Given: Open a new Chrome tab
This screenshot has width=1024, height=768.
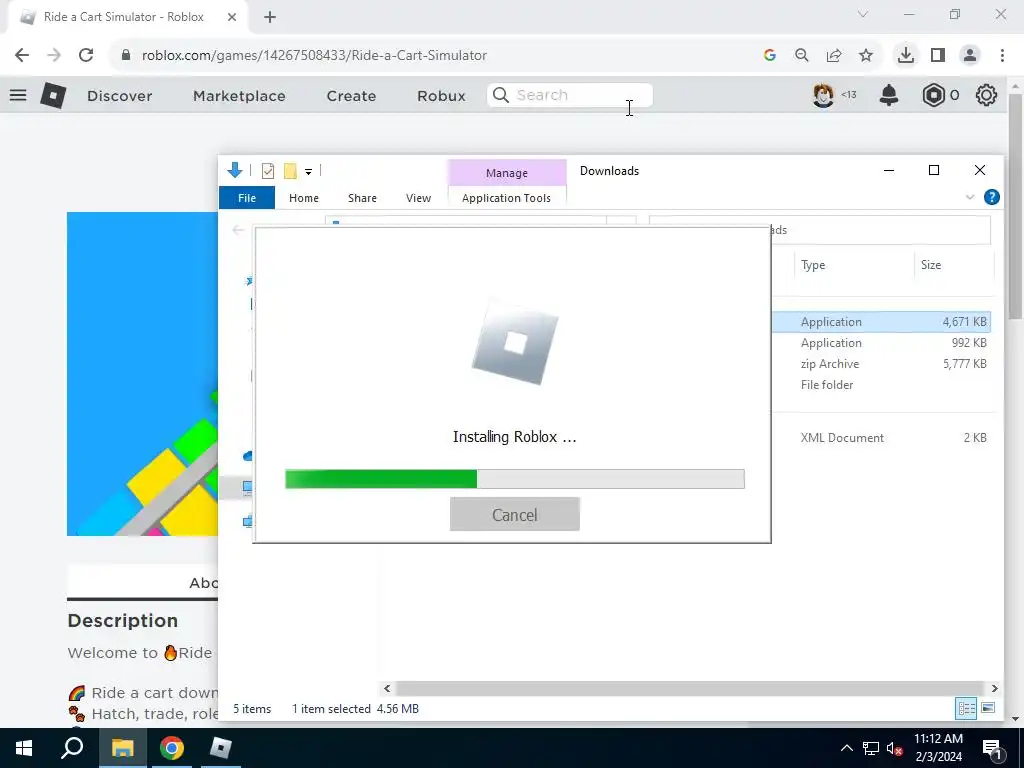Looking at the screenshot, I should [270, 17].
